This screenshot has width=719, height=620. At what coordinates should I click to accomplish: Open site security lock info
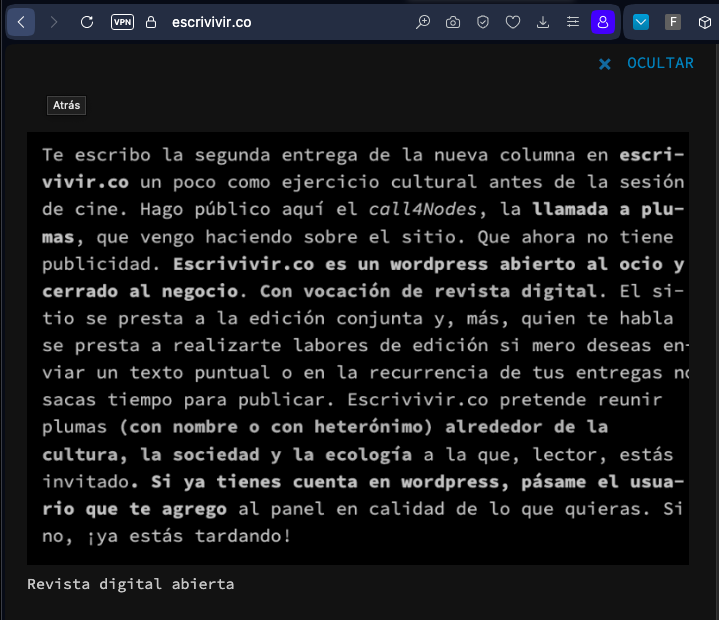tap(151, 22)
